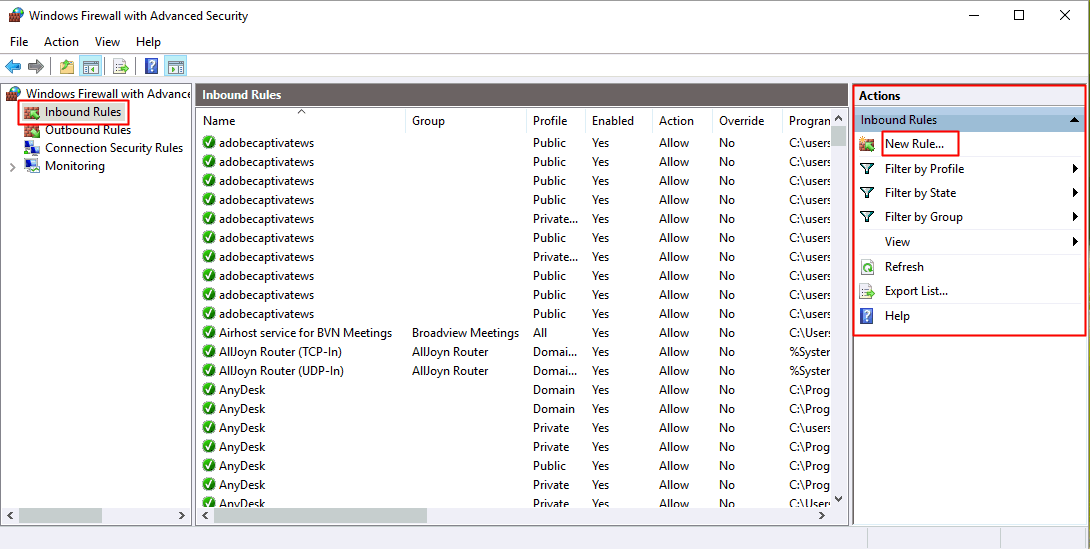This screenshot has width=1090, height=549.
Task: Click the console tree horizontal scrollbar right arrow
Action: click(181, 516)
